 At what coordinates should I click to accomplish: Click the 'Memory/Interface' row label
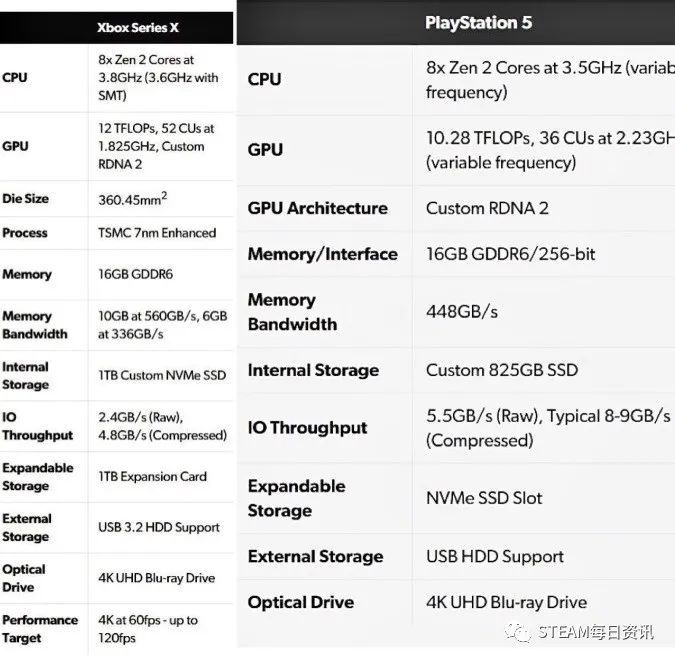pyautogui.click(x=322, y=254)
